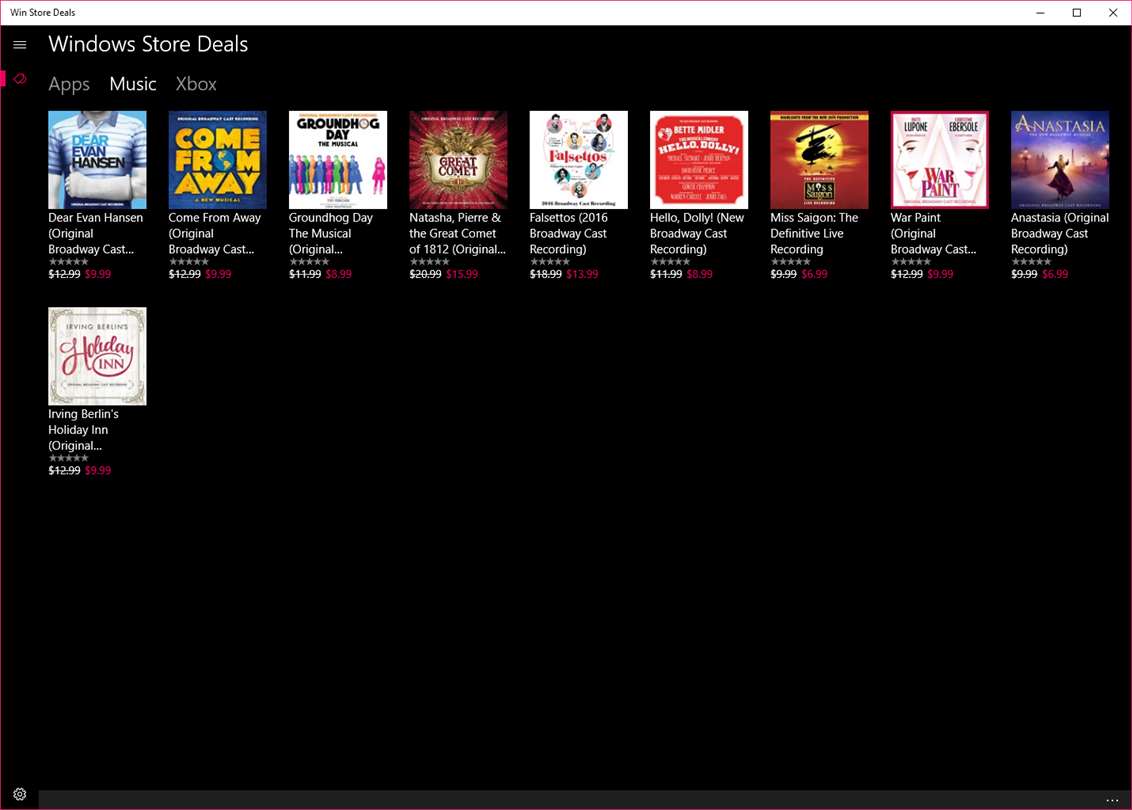1132x810 pixels.
Task: Select the Music tab
Action: tap(133, 84)
